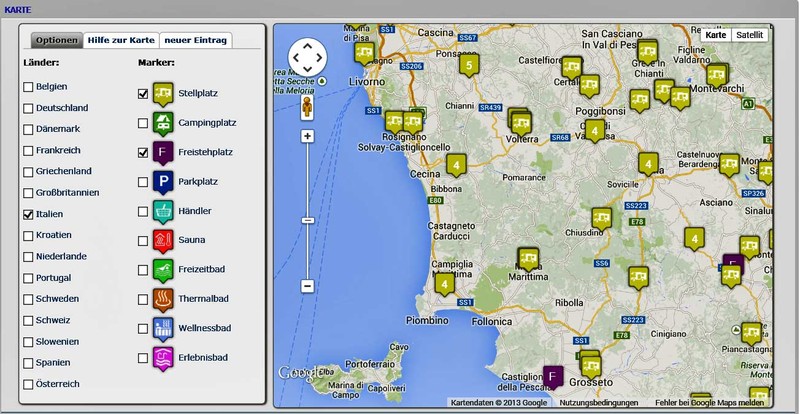The width and height of the screenshot is (800, 414).
Task: Enable the Deutschland country checkbox
Action: 29,108
